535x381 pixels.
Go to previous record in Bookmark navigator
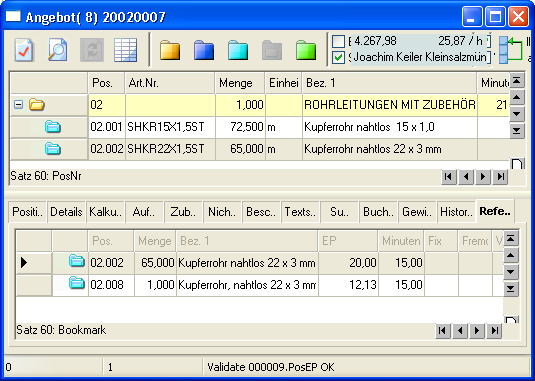pos(460,331)
